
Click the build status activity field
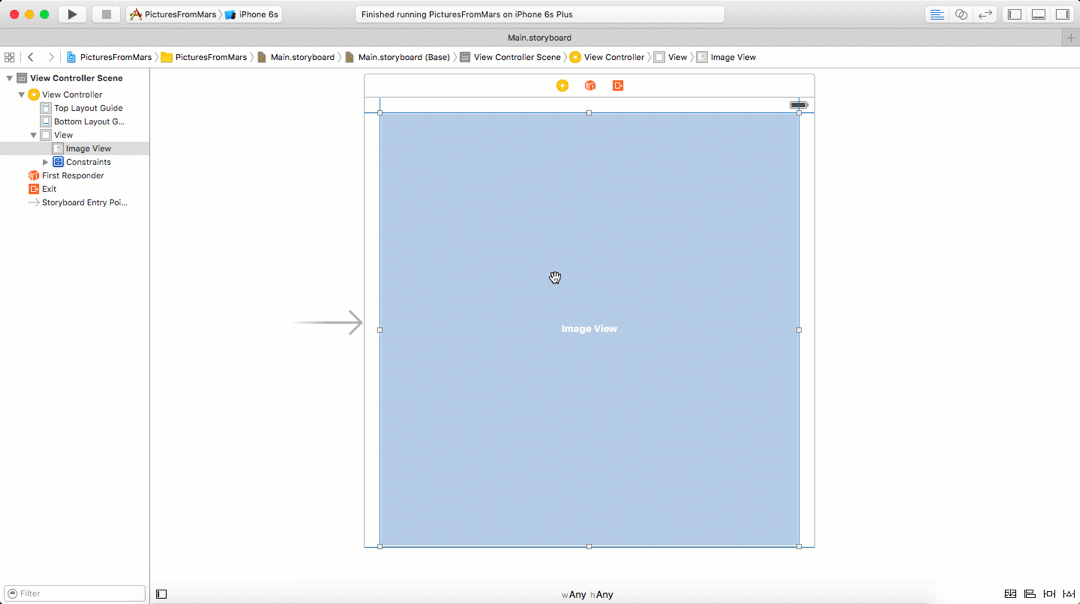point(540,14)
